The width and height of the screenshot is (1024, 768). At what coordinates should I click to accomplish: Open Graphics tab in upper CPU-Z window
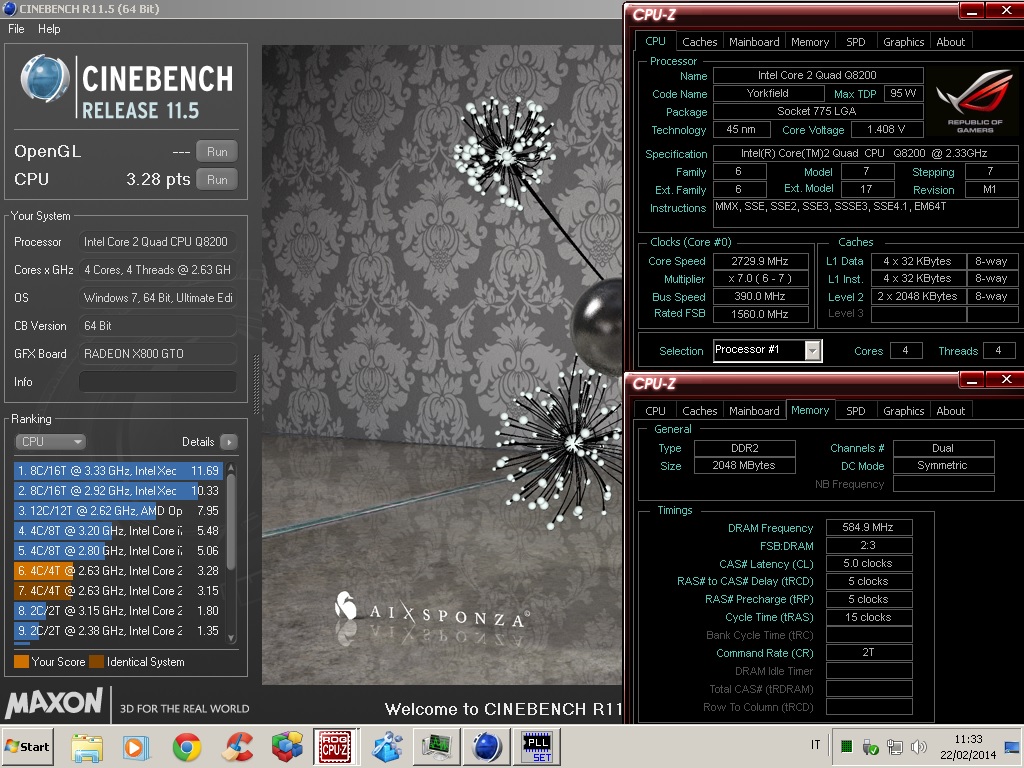[x=903, y=42]
